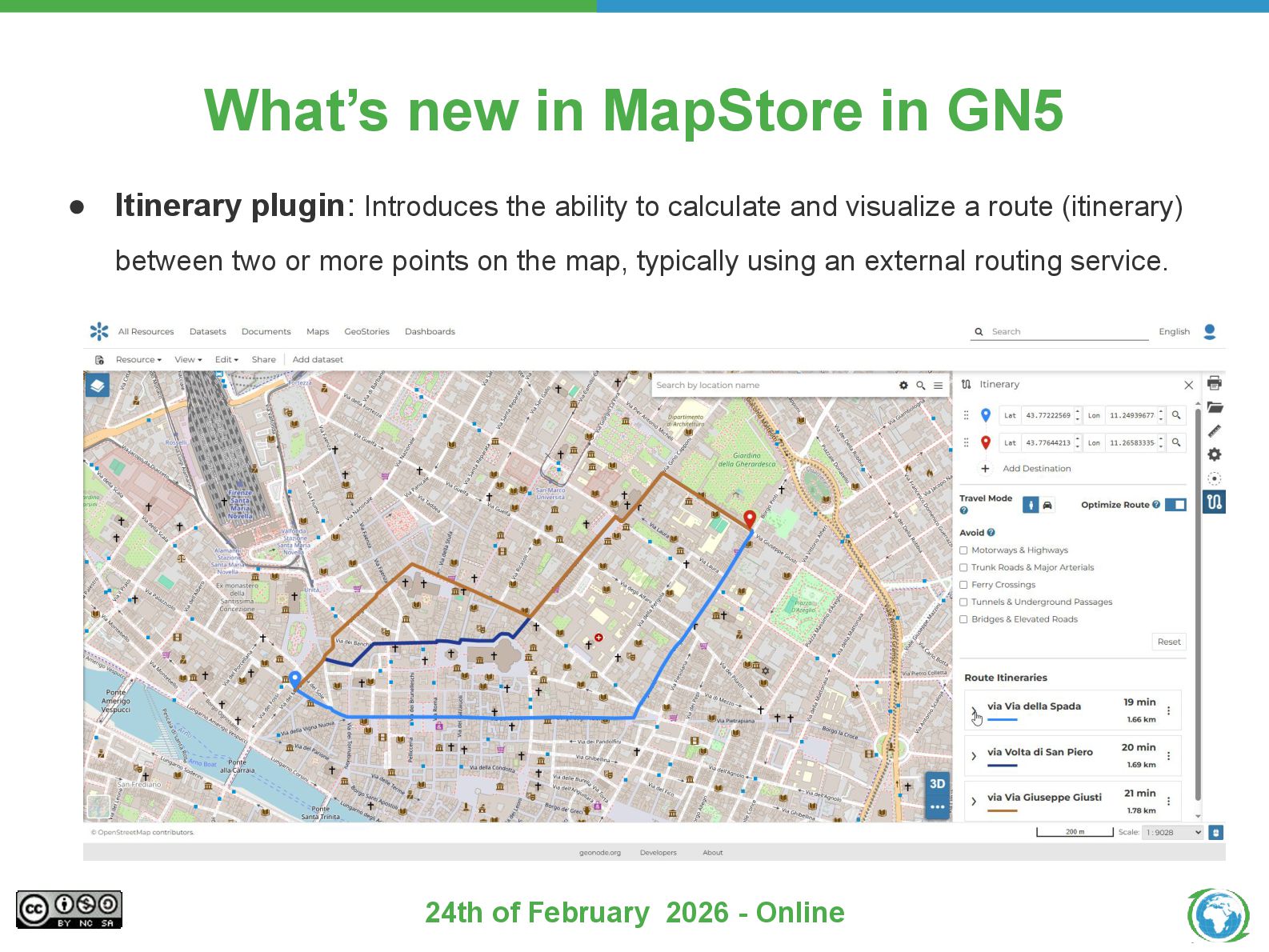Click the resource info document icon
The width and height of the screenshot is (1269, 952).
click(100, 360)
